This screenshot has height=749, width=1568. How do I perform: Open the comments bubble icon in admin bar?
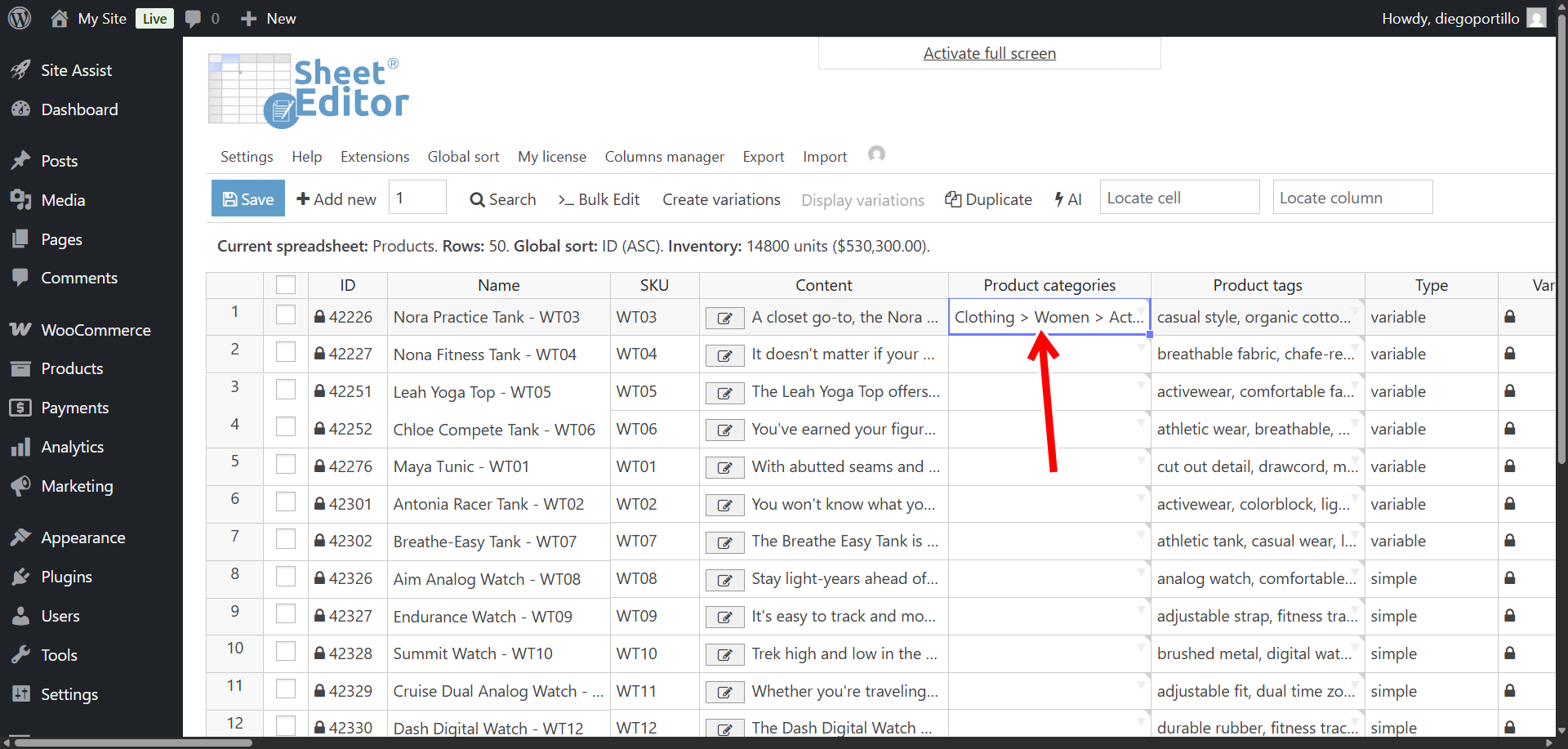click(193, 19)
